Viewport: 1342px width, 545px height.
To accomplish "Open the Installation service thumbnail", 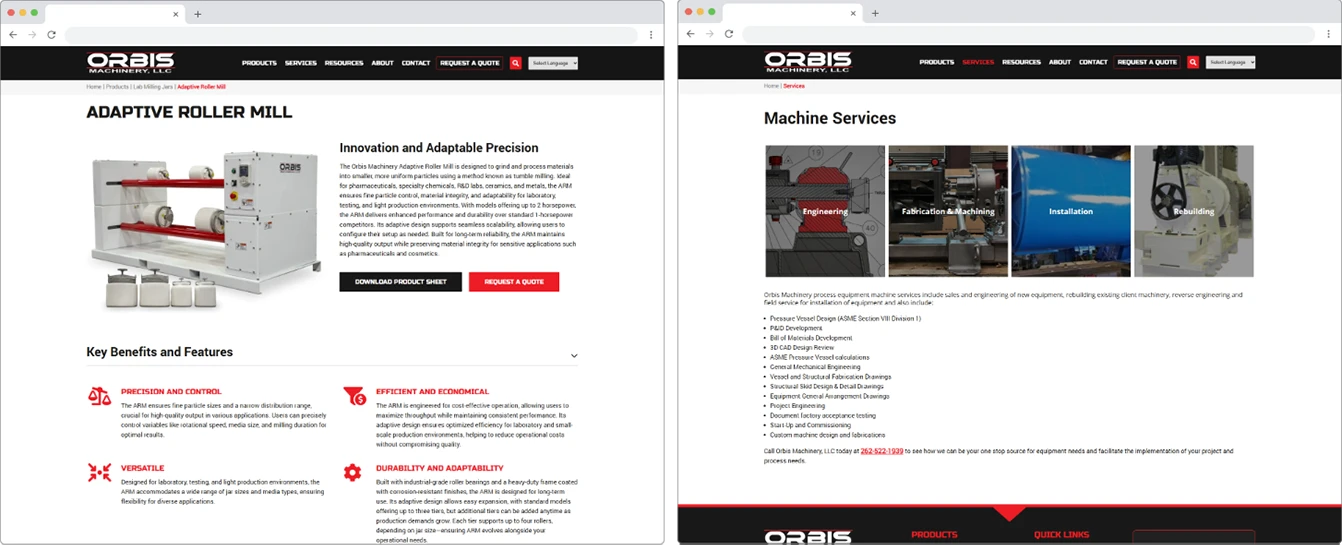I will 1070,211.
